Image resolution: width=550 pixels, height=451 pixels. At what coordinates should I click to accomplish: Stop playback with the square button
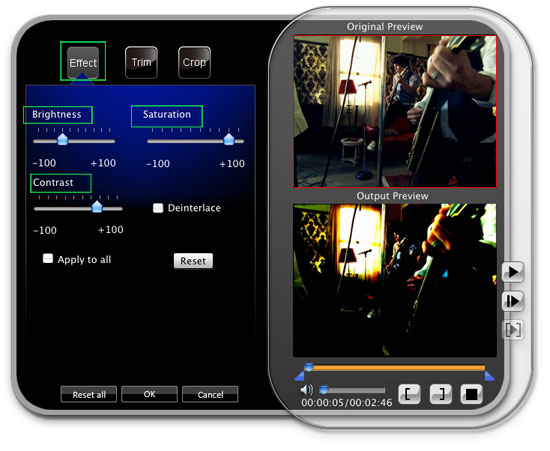(x=471, y=394)
